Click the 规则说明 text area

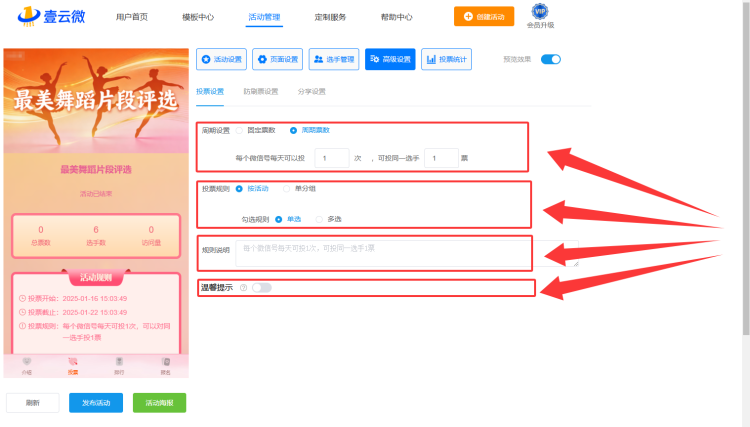tap(407, 253)
